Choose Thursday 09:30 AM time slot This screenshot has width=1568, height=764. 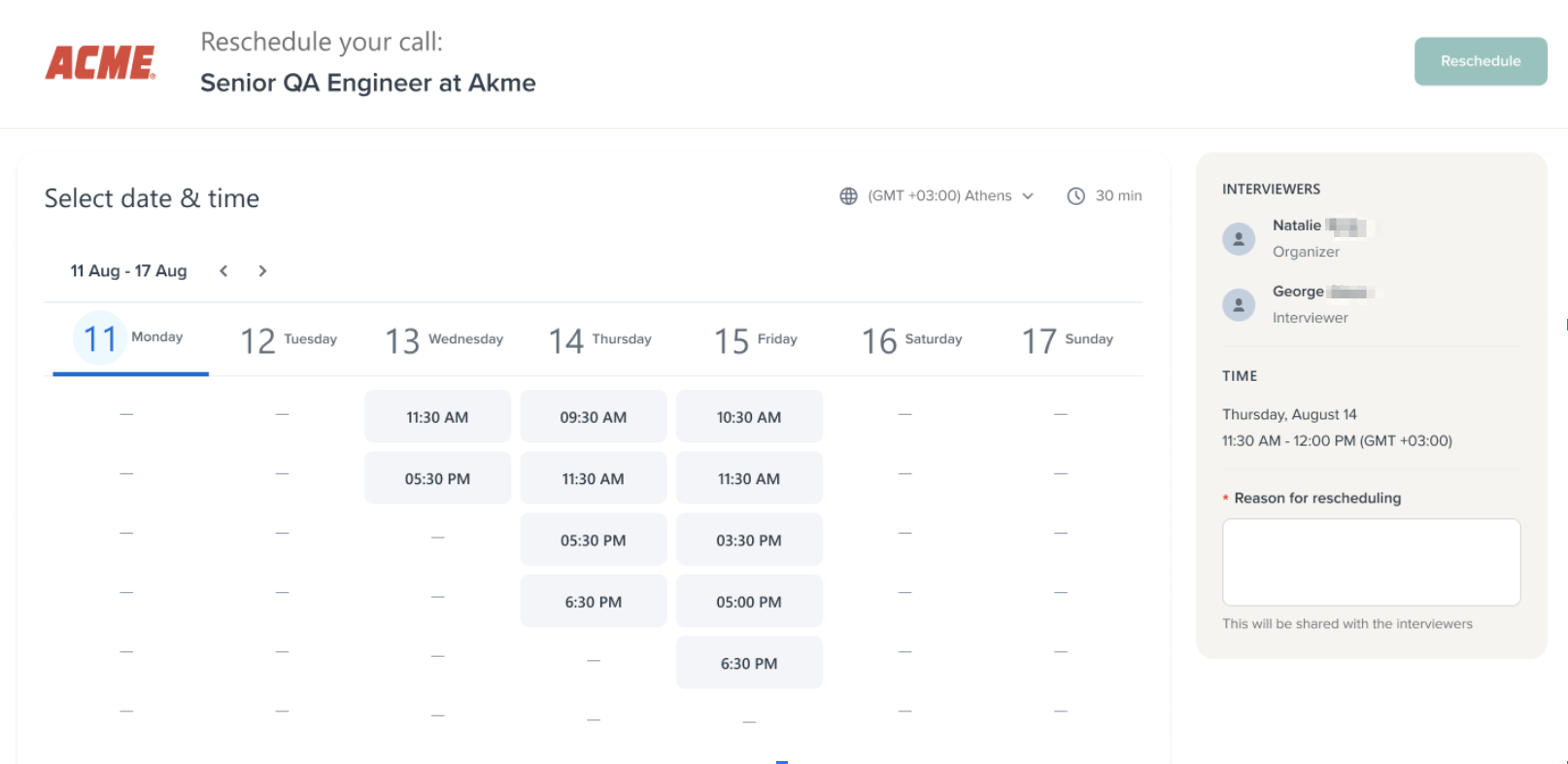click(593, 417)
